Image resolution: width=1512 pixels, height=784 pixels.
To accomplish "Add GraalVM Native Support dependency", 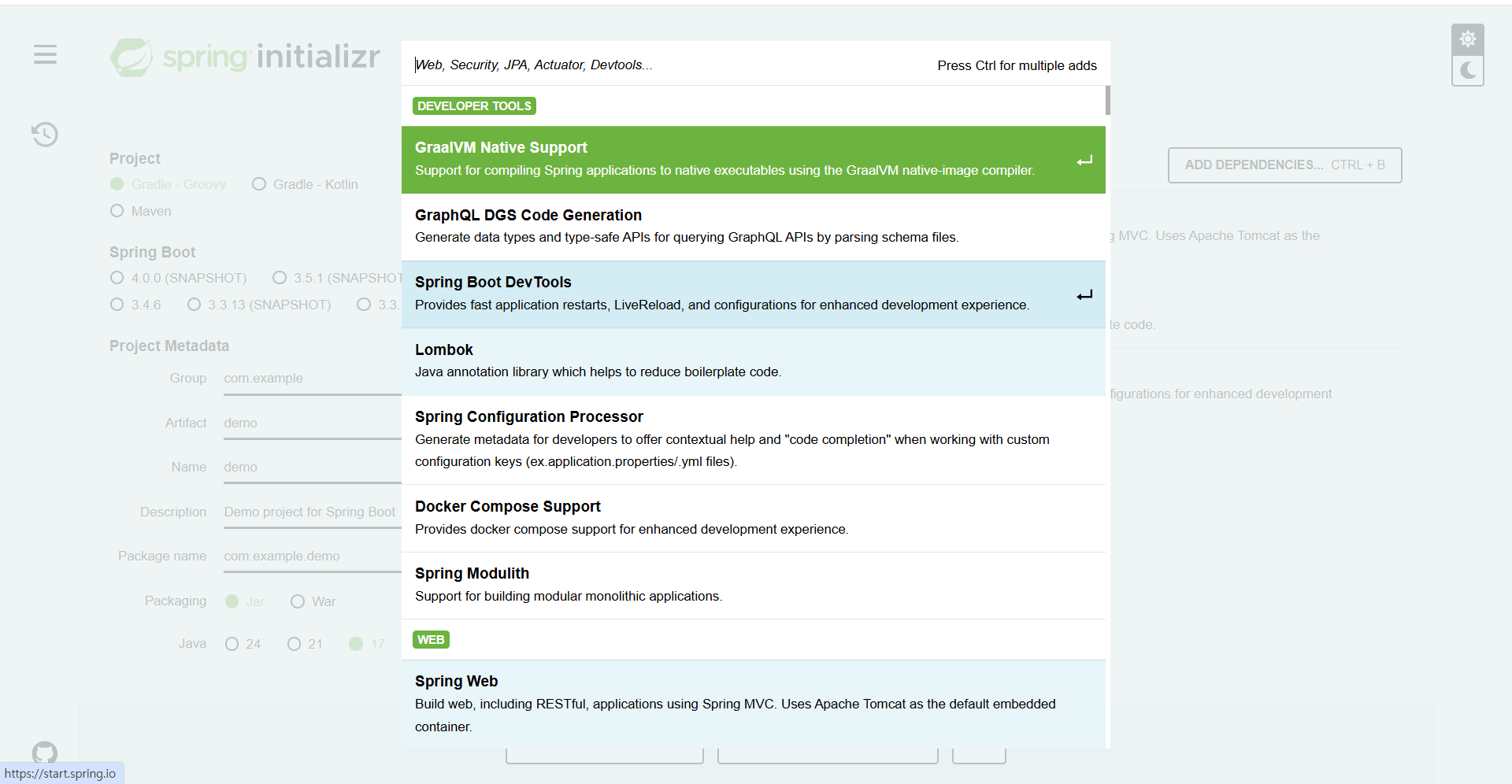I will pos(754,160).
